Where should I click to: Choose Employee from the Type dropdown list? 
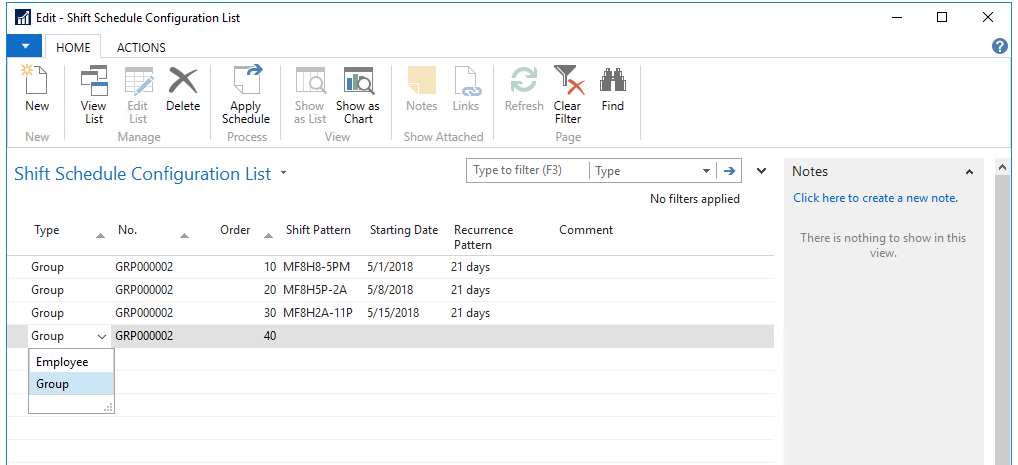[62, 362]
